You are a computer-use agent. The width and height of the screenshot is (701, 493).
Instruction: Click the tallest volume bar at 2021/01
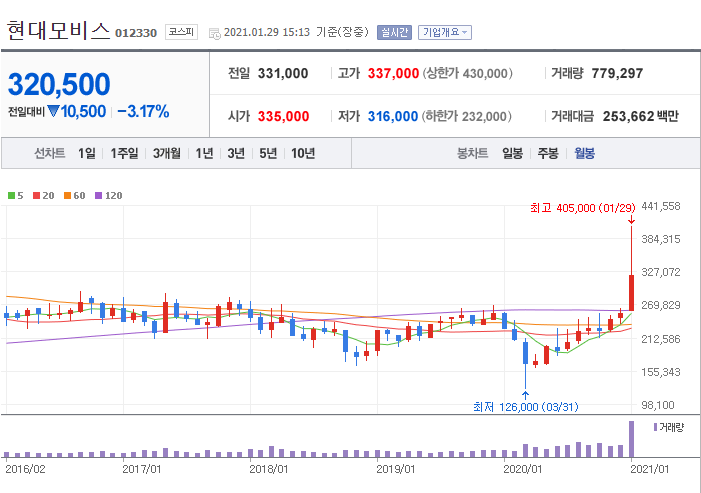point(631,439)
